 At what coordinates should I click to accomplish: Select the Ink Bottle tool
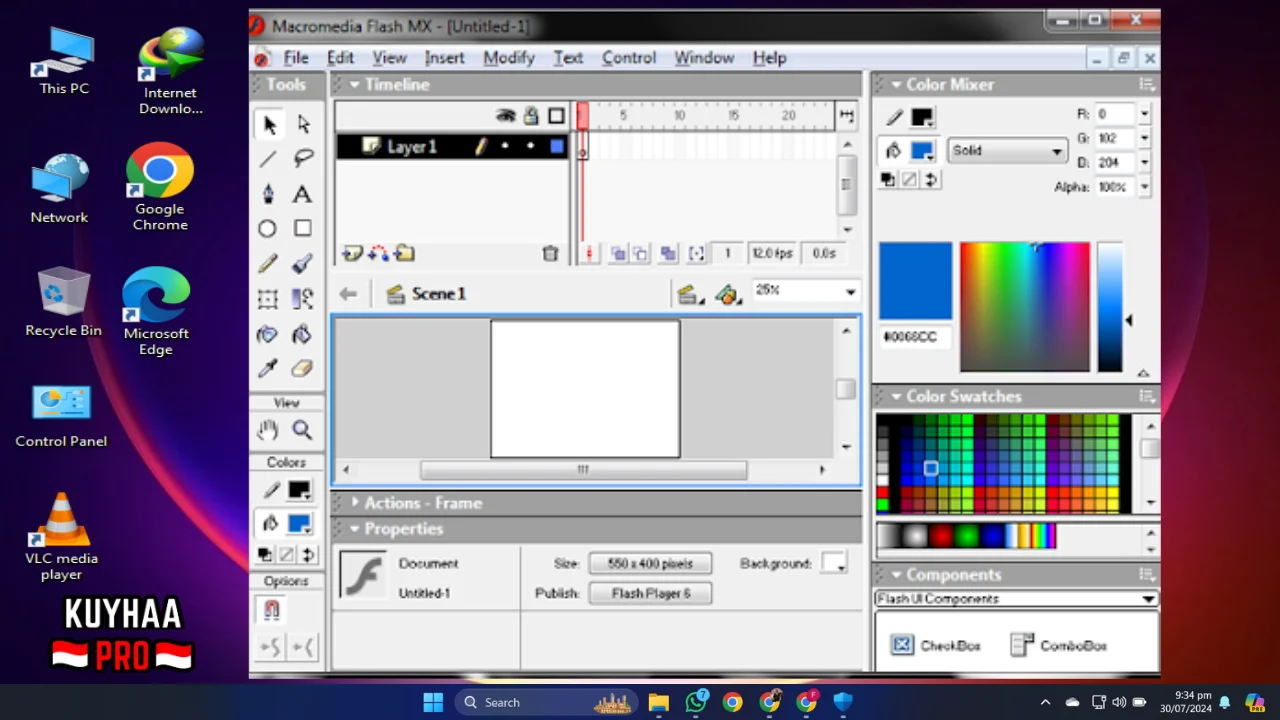268,334
